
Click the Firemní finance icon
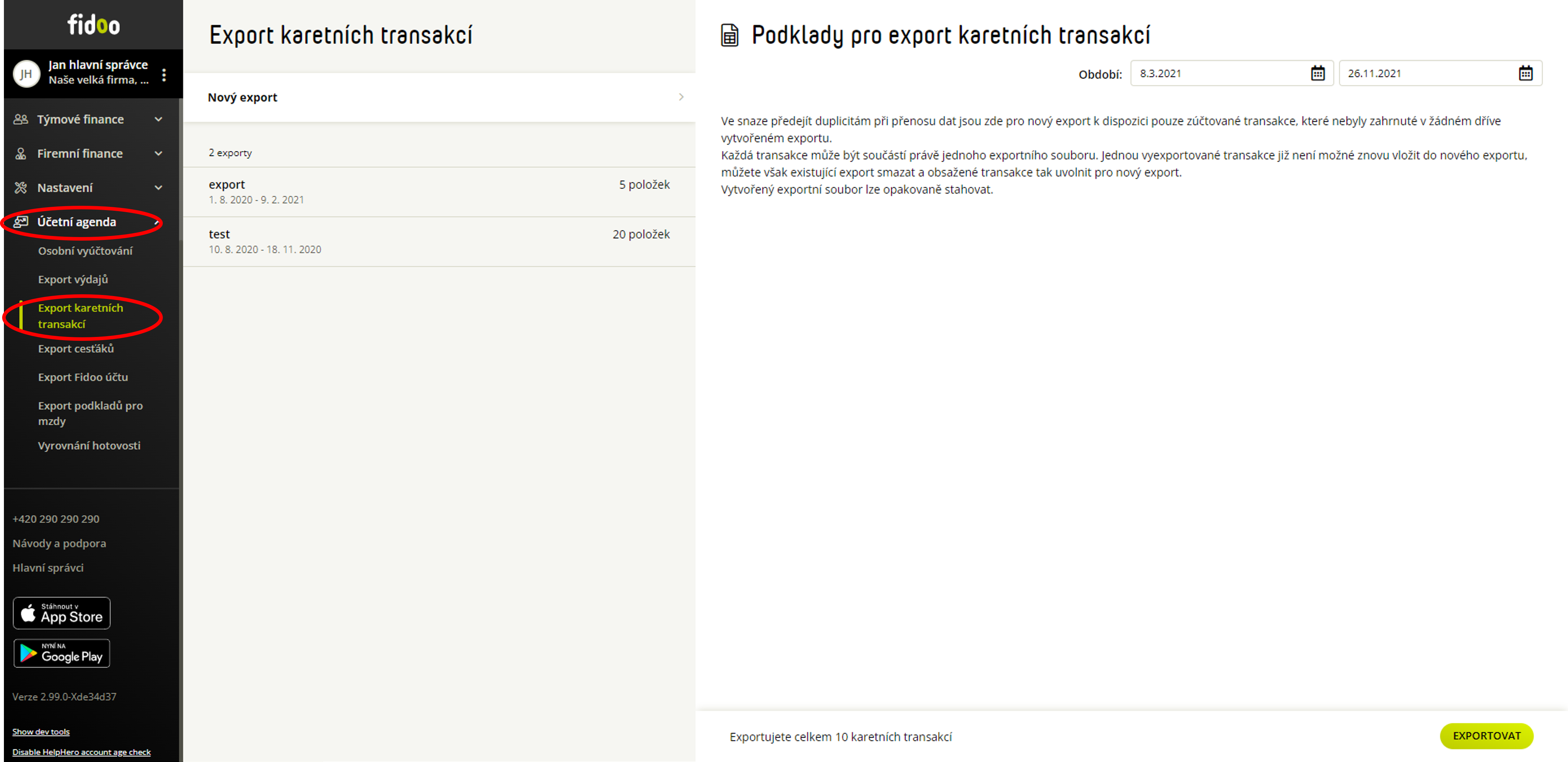tap(21, 154)
